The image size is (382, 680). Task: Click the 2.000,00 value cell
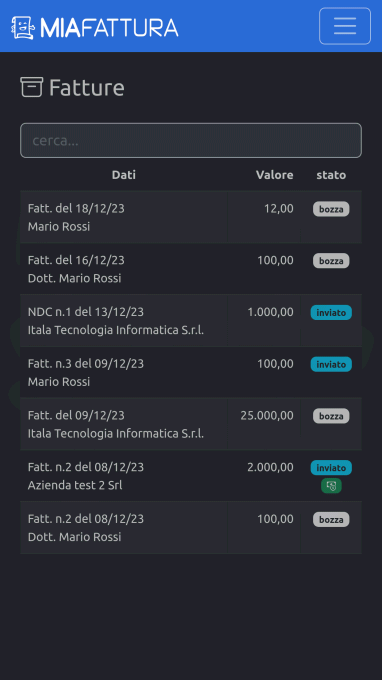click(270, 467)
